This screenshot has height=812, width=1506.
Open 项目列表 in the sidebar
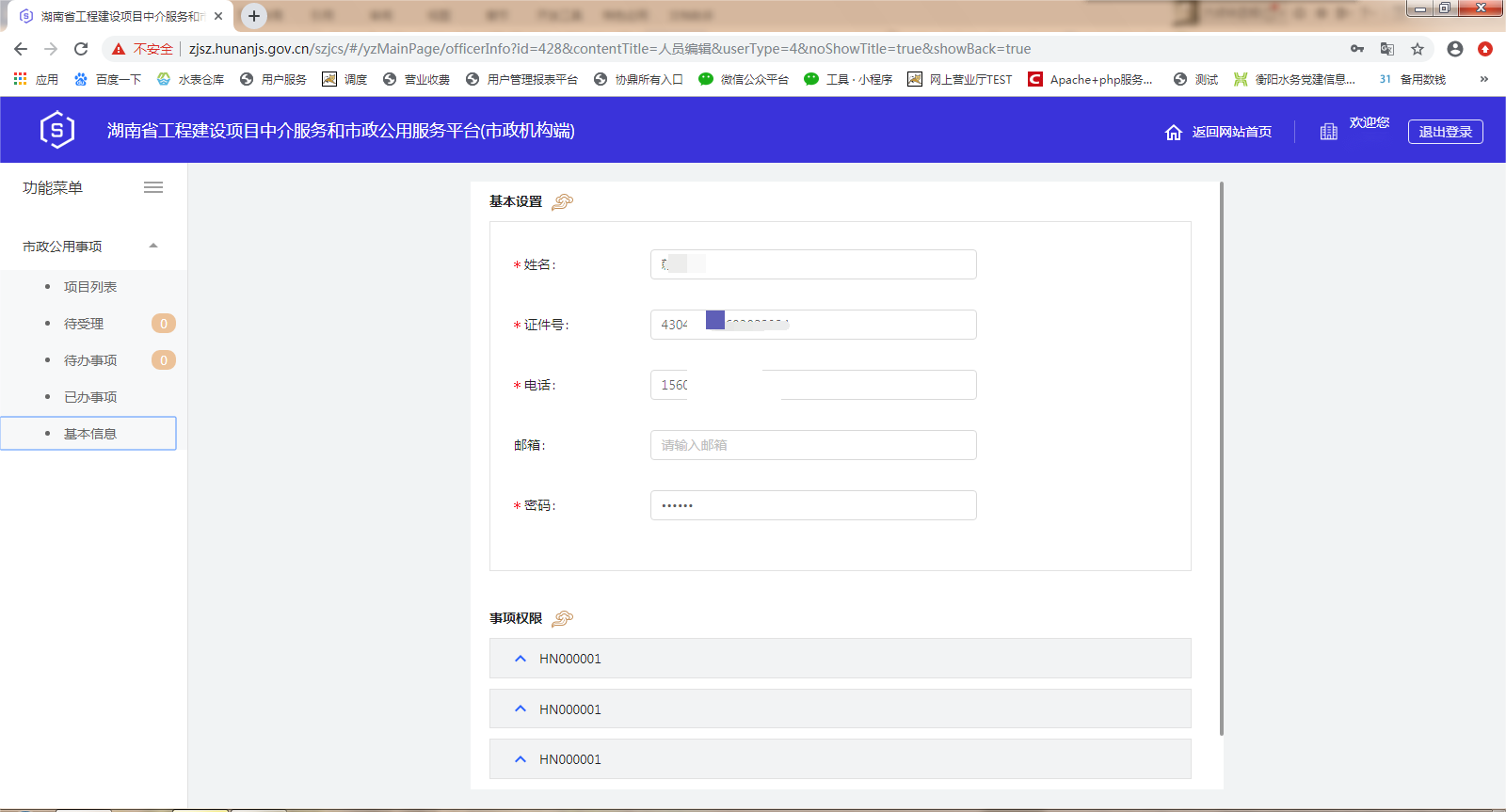pyautogui.click(x=90, y=287)
